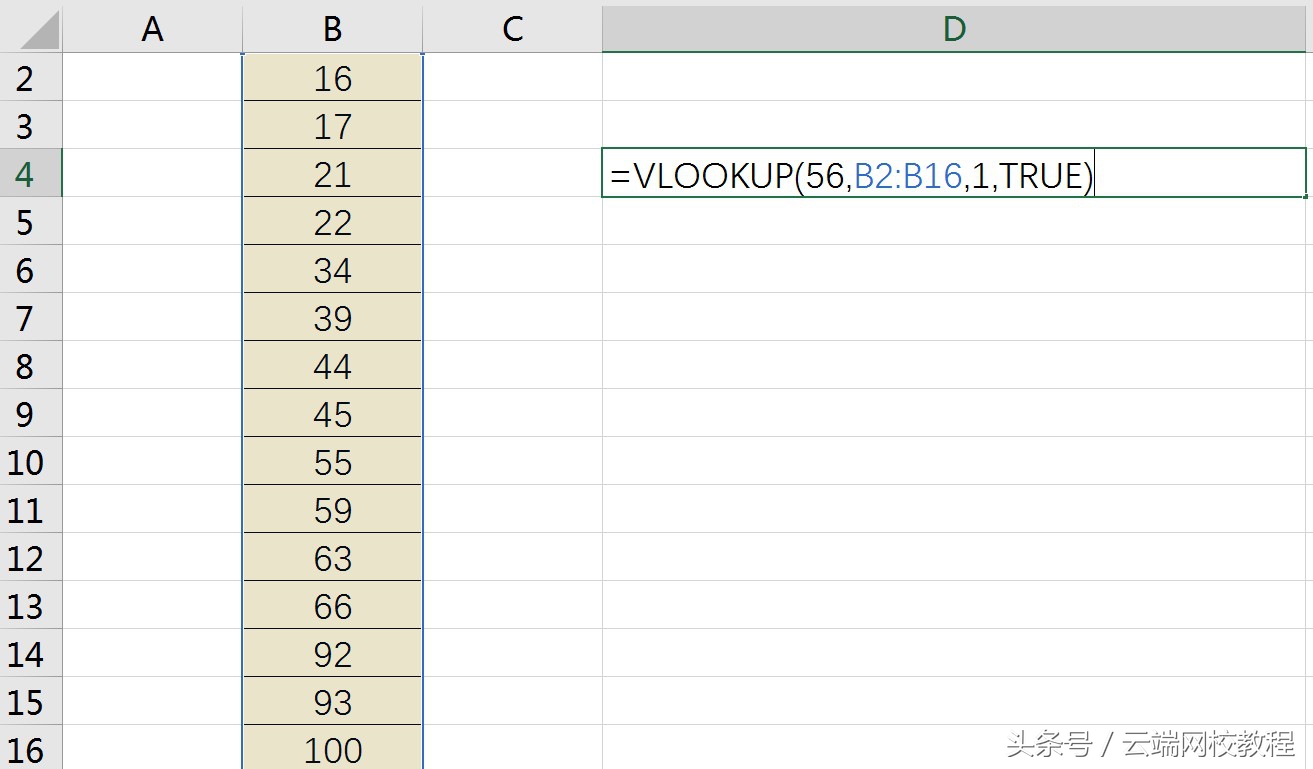Screen dimensions: 1313x769
Task: Click cell containing 44
Action: (x=332, y=365)
